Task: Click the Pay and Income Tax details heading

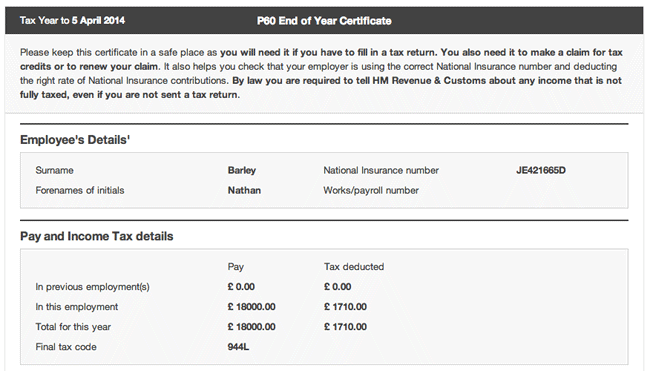Action: [x=97, y=236]
